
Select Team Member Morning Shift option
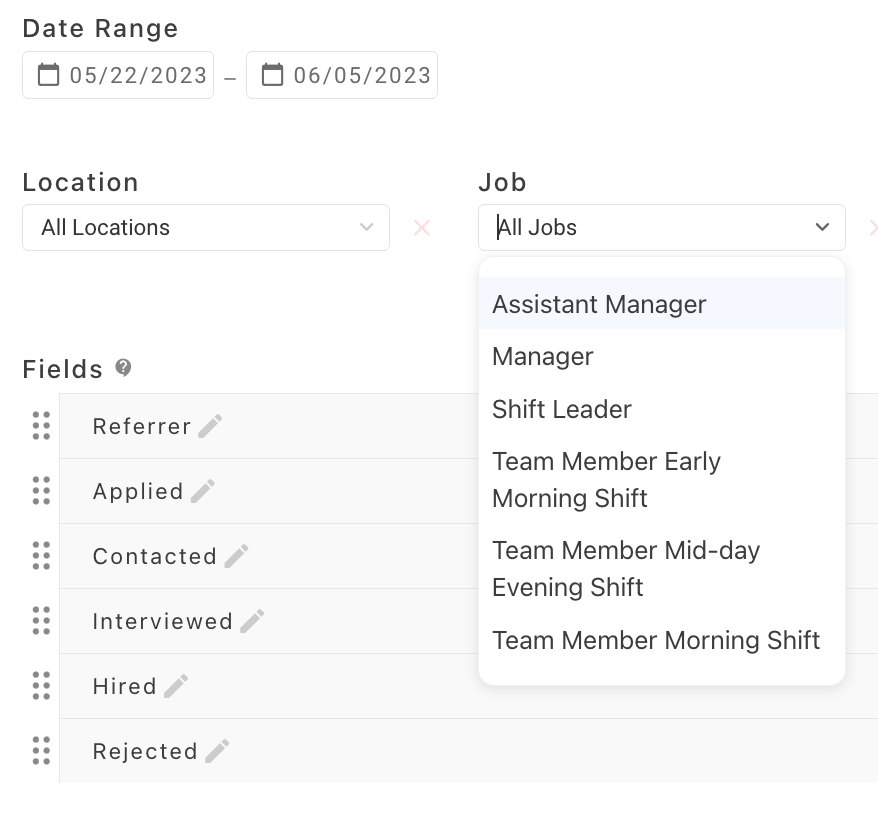point(656,640)
